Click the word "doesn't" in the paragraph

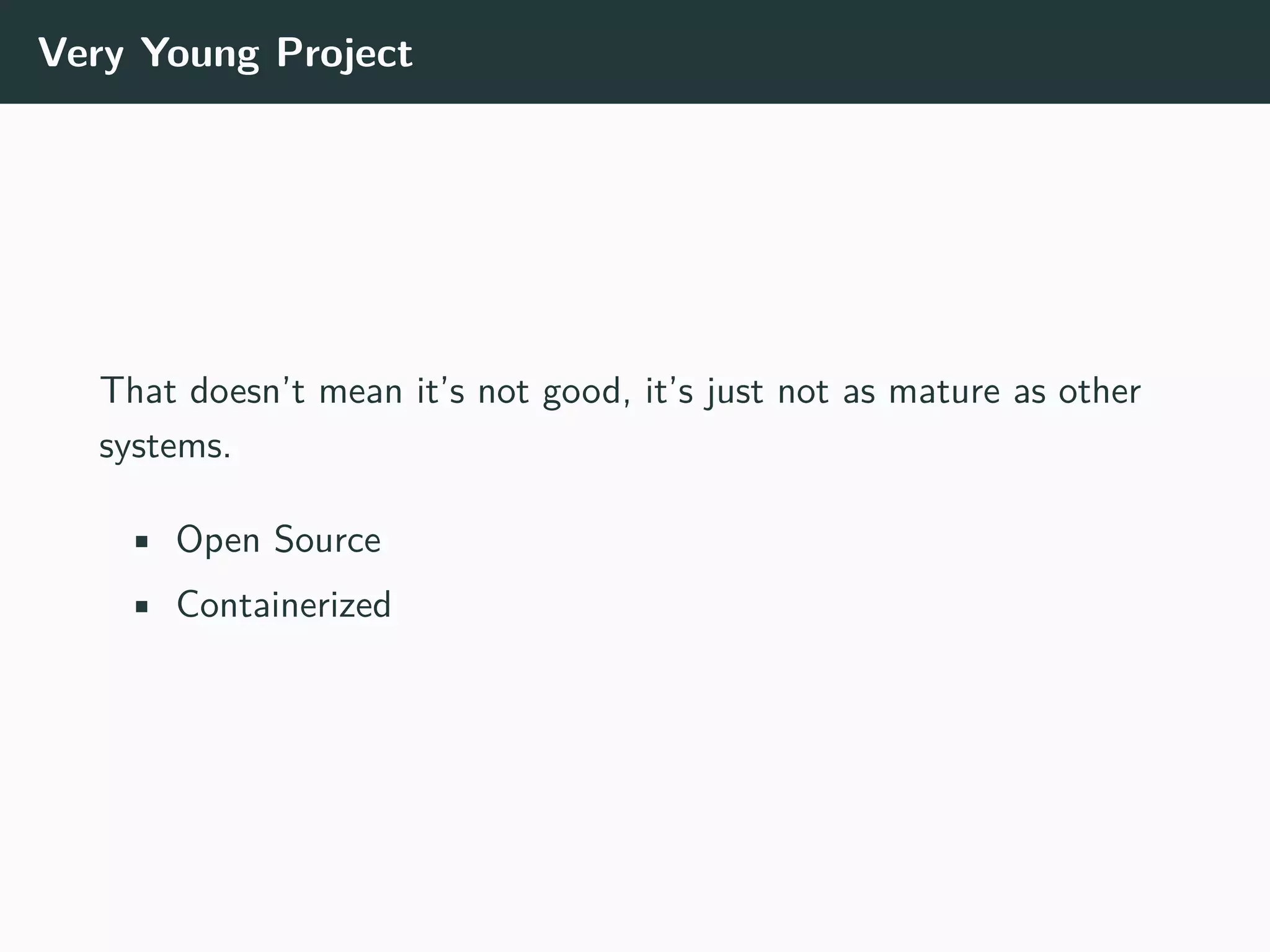coord(247,391)
